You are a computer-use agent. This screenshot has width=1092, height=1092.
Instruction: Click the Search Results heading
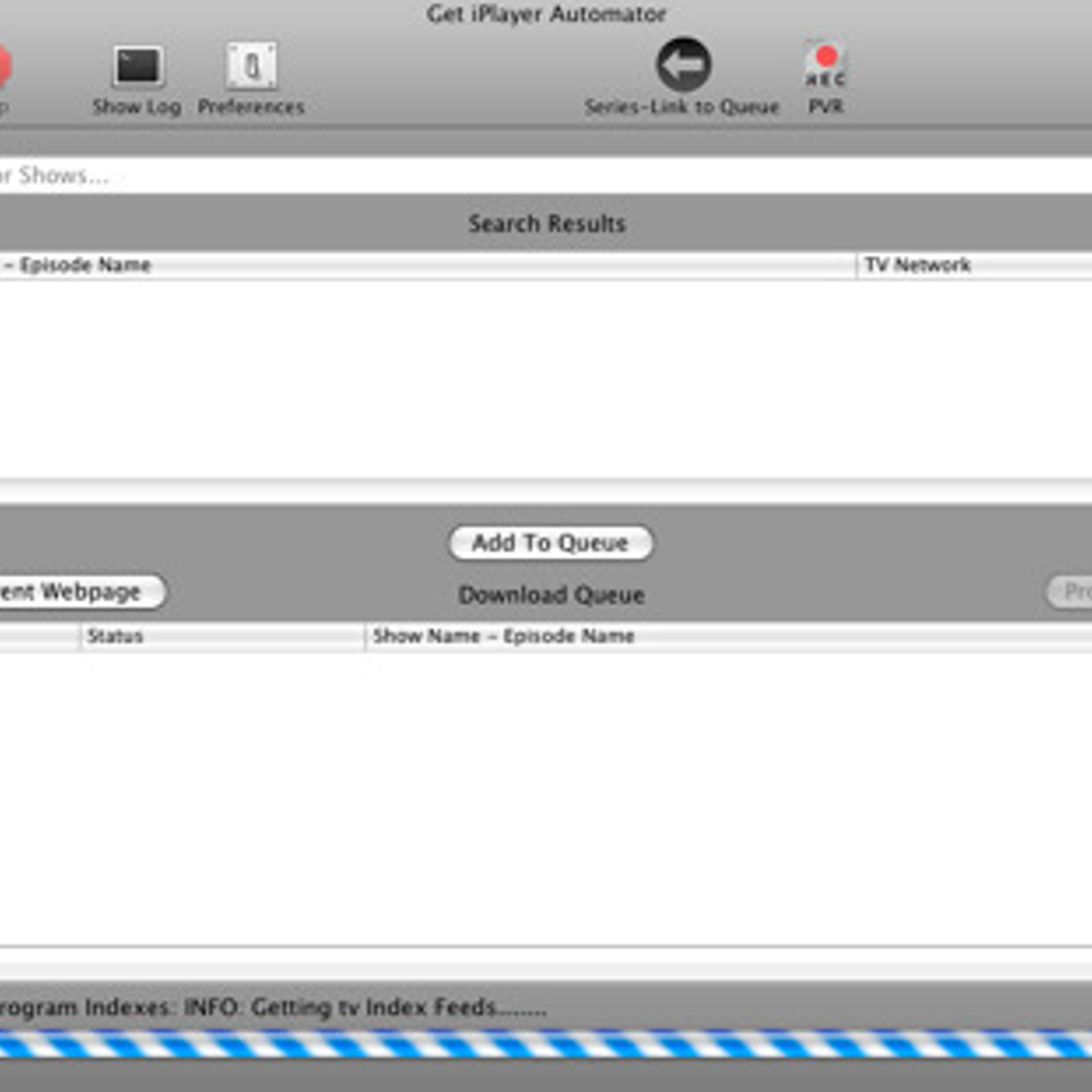(547, 223)
